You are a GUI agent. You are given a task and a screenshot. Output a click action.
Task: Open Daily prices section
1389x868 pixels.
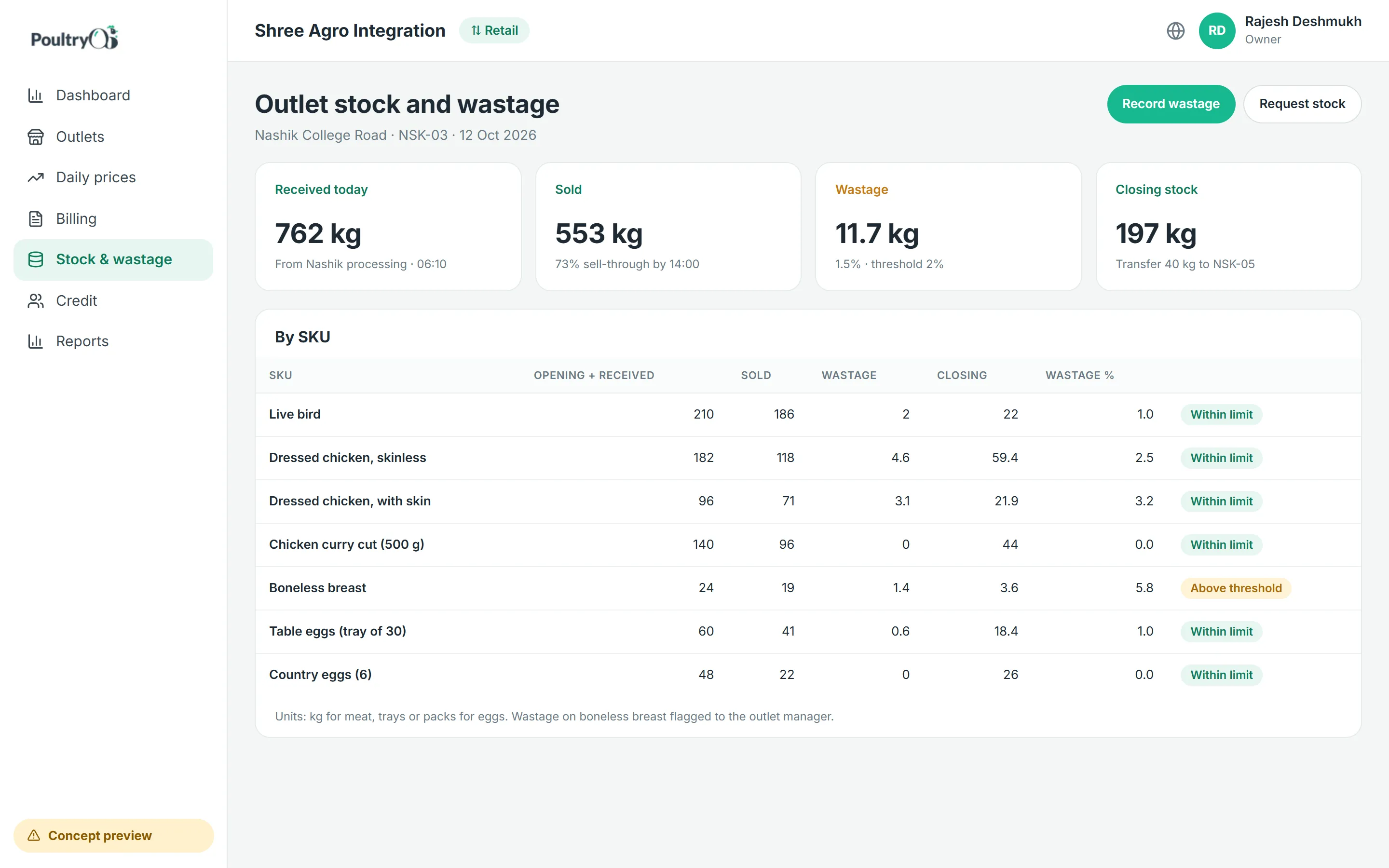(x=113, y=177)
